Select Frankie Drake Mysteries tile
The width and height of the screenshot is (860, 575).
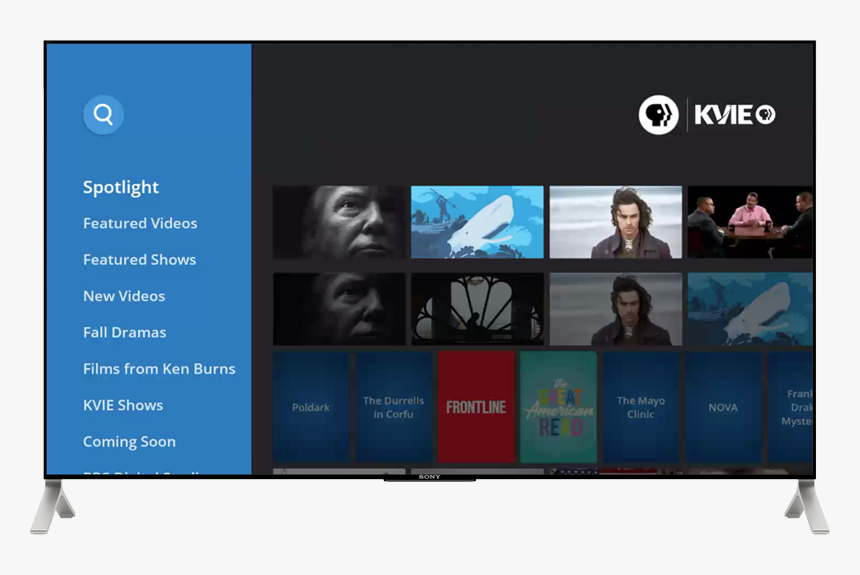click(x=790, y=407)
